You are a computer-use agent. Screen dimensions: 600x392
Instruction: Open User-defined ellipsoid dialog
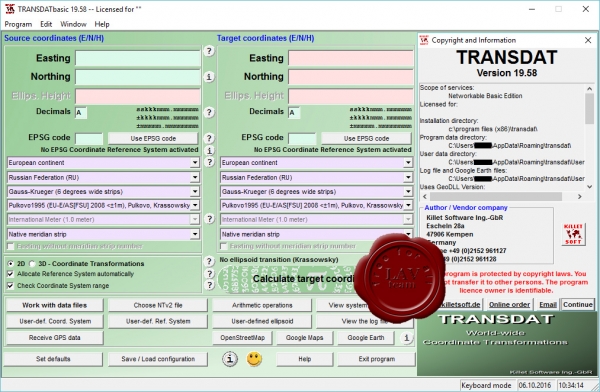[x=262, y=321]
